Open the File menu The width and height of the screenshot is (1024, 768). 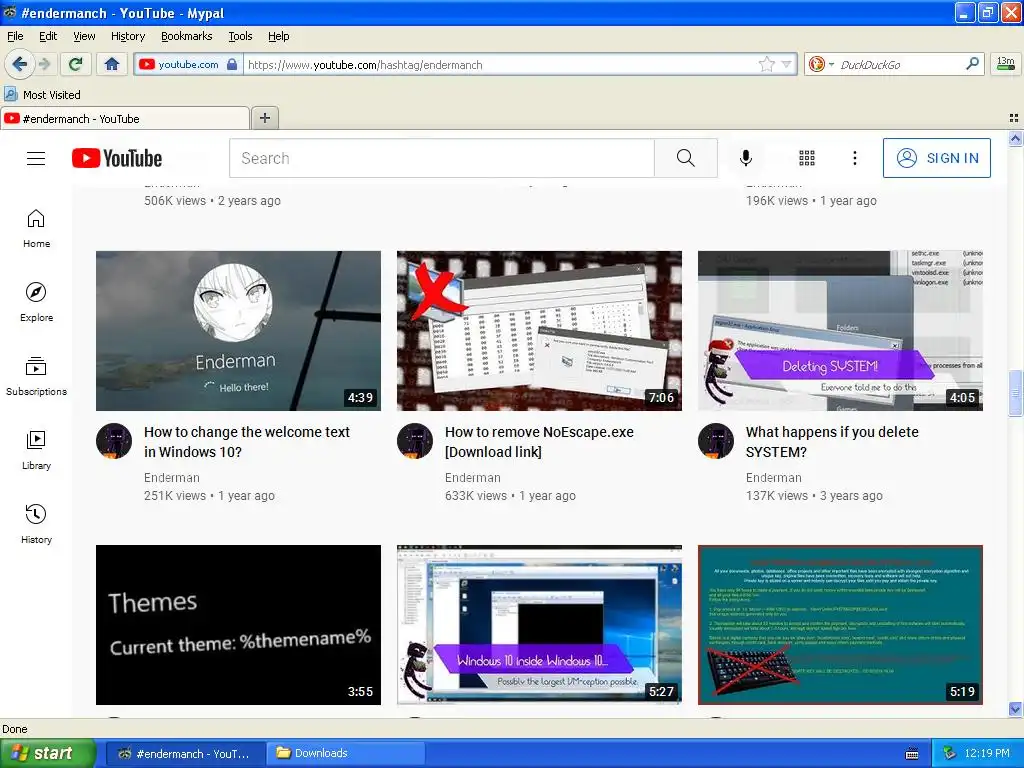coord(15,36)
